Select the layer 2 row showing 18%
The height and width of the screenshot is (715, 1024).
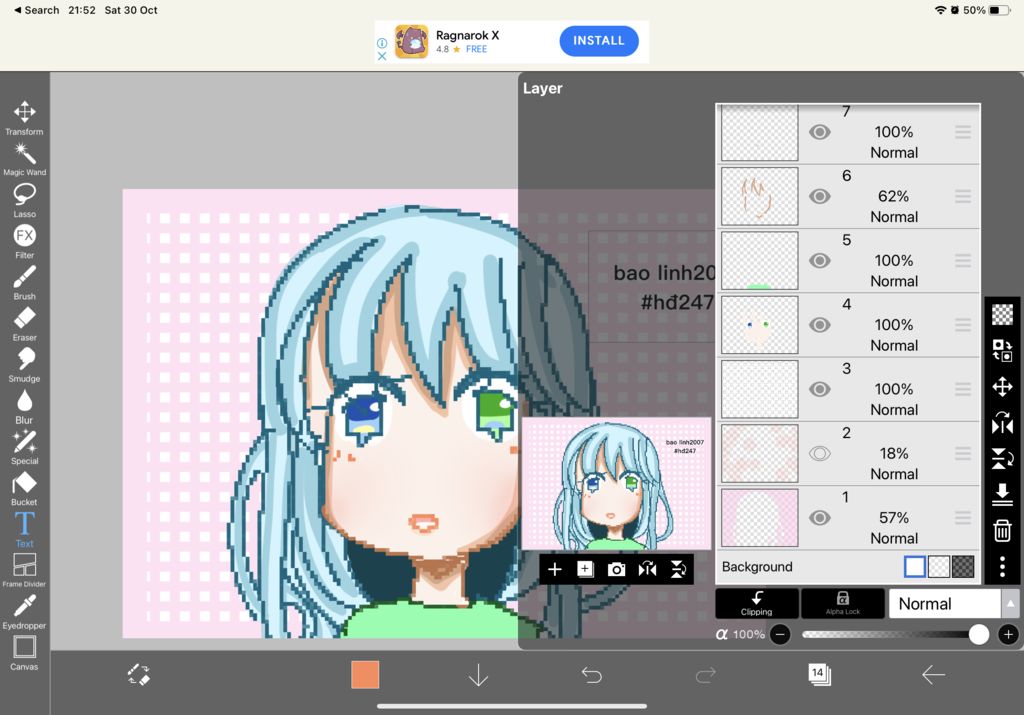point(849,453)
